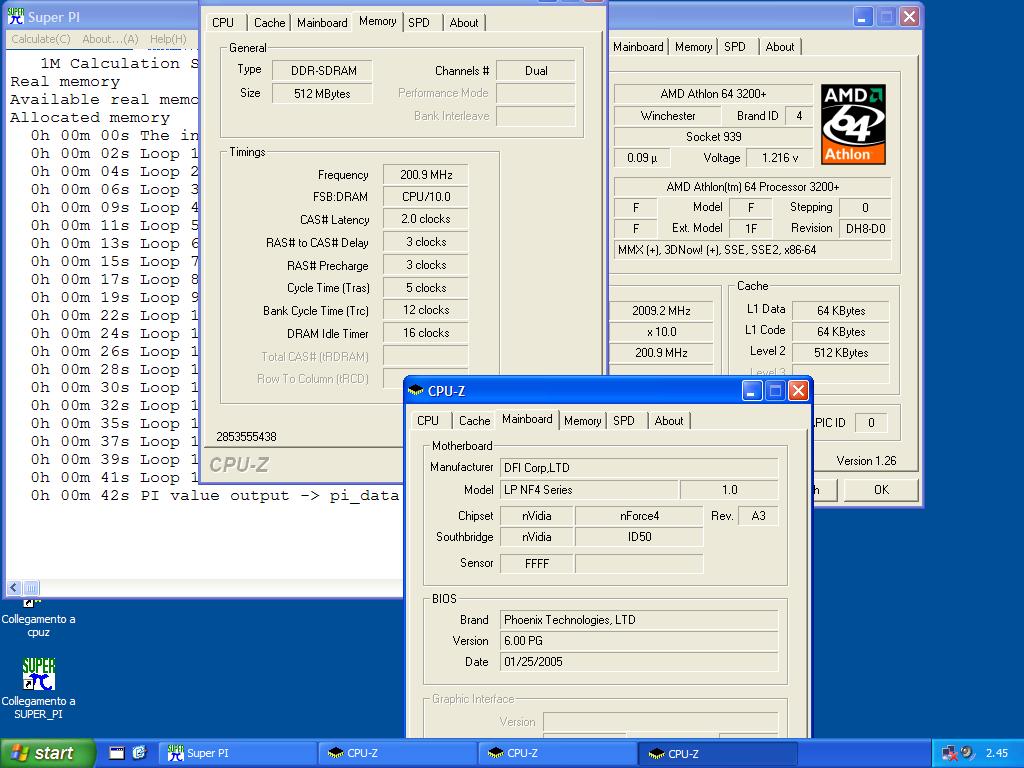
Task: Select CPU tab in front CPU-Z window
Action: click(428, 421)
